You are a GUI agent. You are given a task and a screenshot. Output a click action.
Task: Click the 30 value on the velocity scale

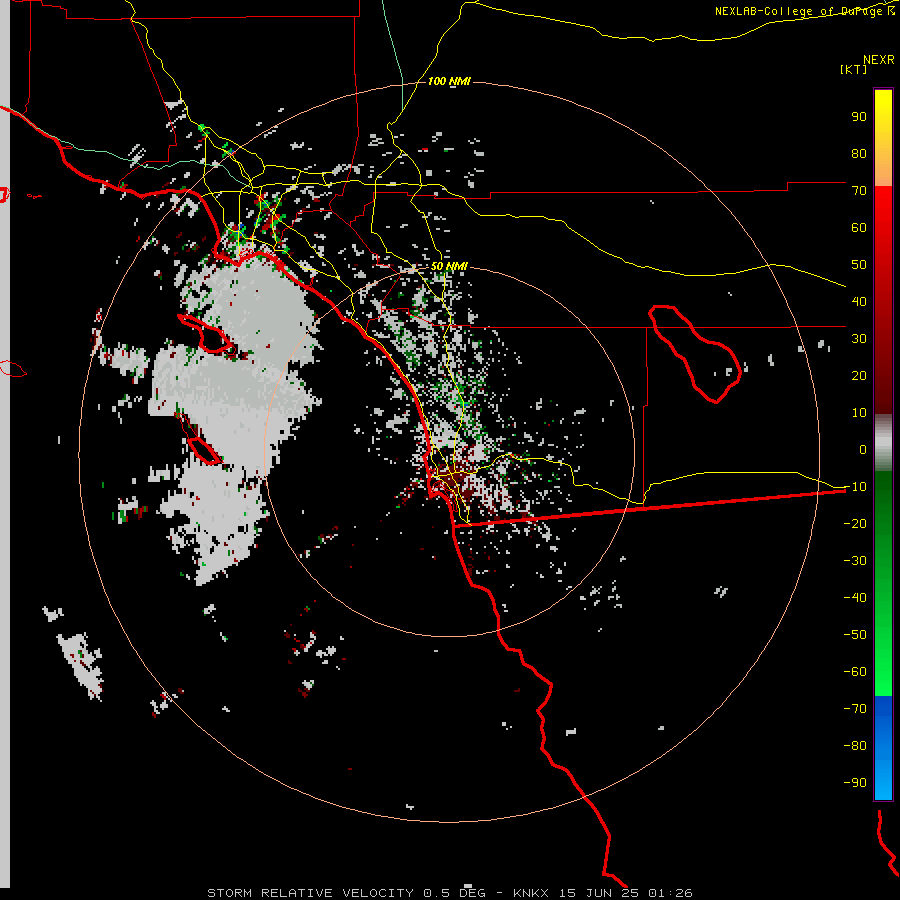coord(859,339)
